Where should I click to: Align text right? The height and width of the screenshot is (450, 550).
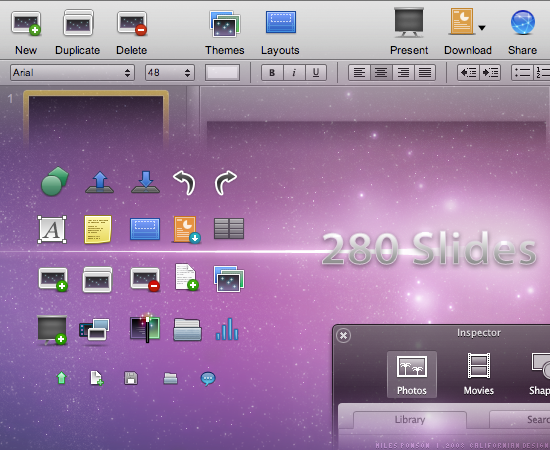(403, 73)
